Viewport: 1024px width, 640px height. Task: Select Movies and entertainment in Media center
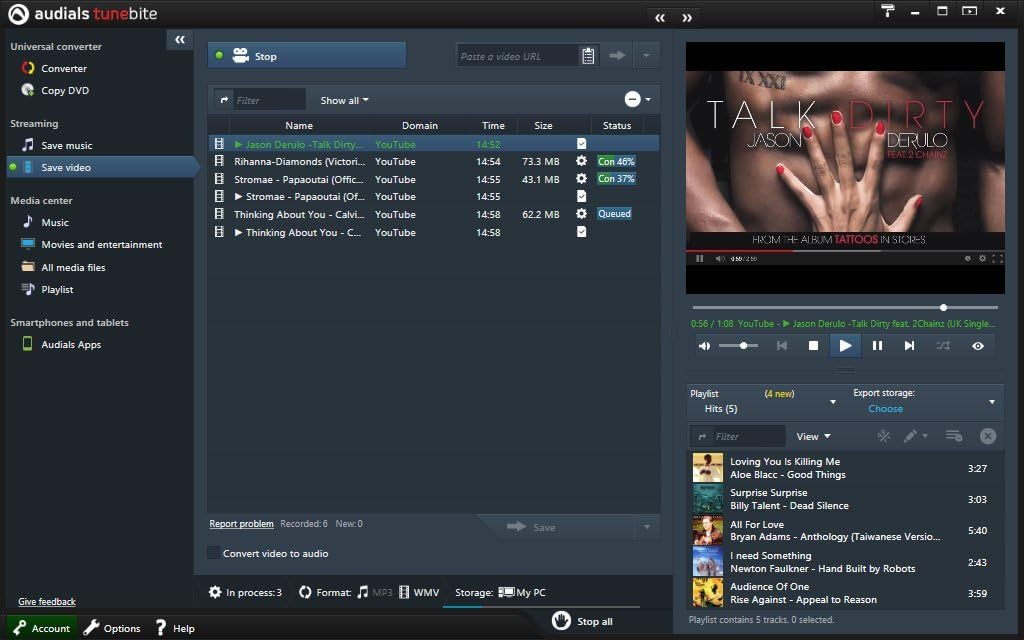[x=101, y=244]
